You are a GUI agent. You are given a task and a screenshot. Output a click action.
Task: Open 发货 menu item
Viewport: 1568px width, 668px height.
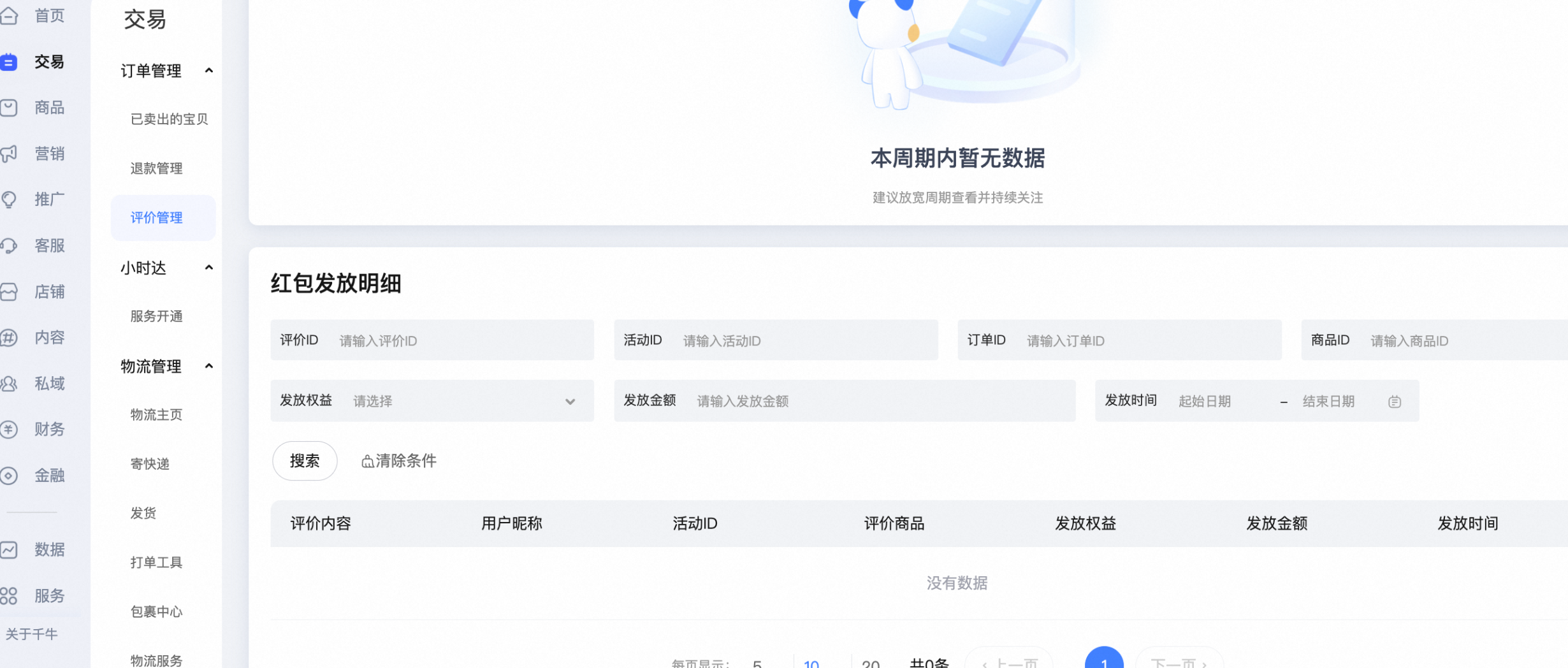click(x=143, y=513)
